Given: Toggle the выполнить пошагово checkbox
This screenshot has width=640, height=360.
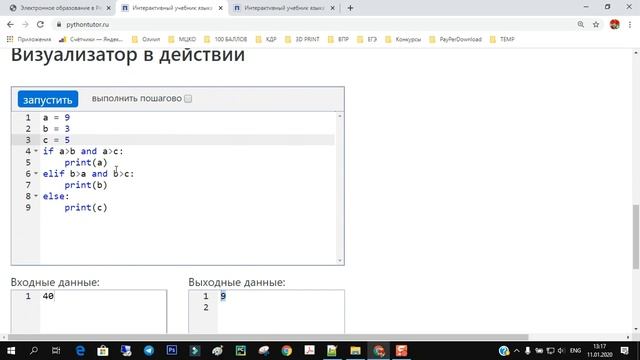Looking at the screenshot, I should 188,99.
